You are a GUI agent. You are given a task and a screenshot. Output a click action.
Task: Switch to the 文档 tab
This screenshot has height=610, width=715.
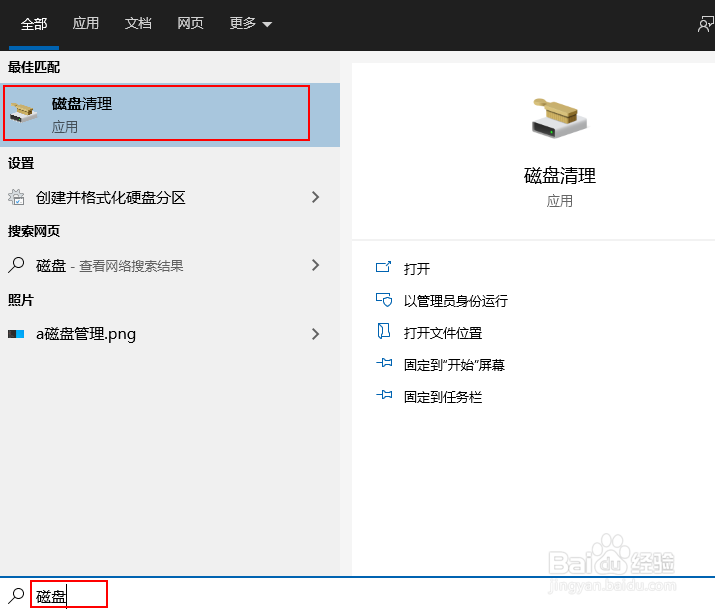(138, 23)
